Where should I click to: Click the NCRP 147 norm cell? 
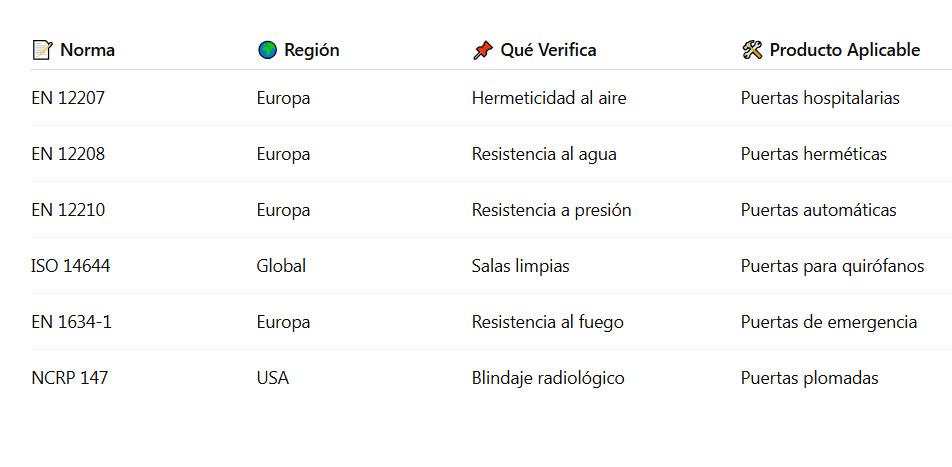[x=70, y=378]
